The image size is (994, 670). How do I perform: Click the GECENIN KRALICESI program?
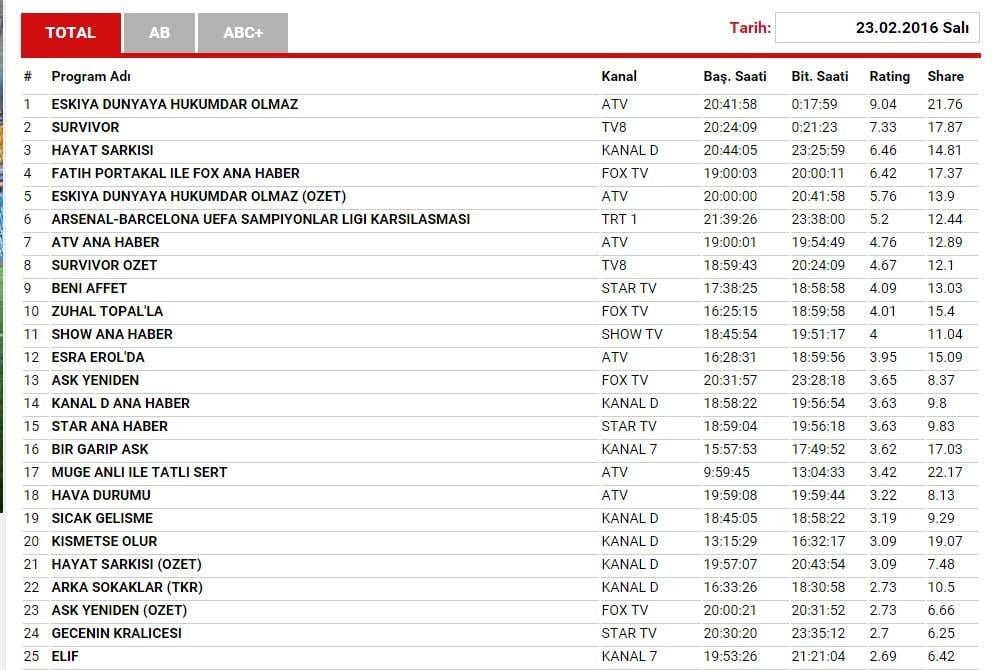pyautogui.click(x=116, y=633)
